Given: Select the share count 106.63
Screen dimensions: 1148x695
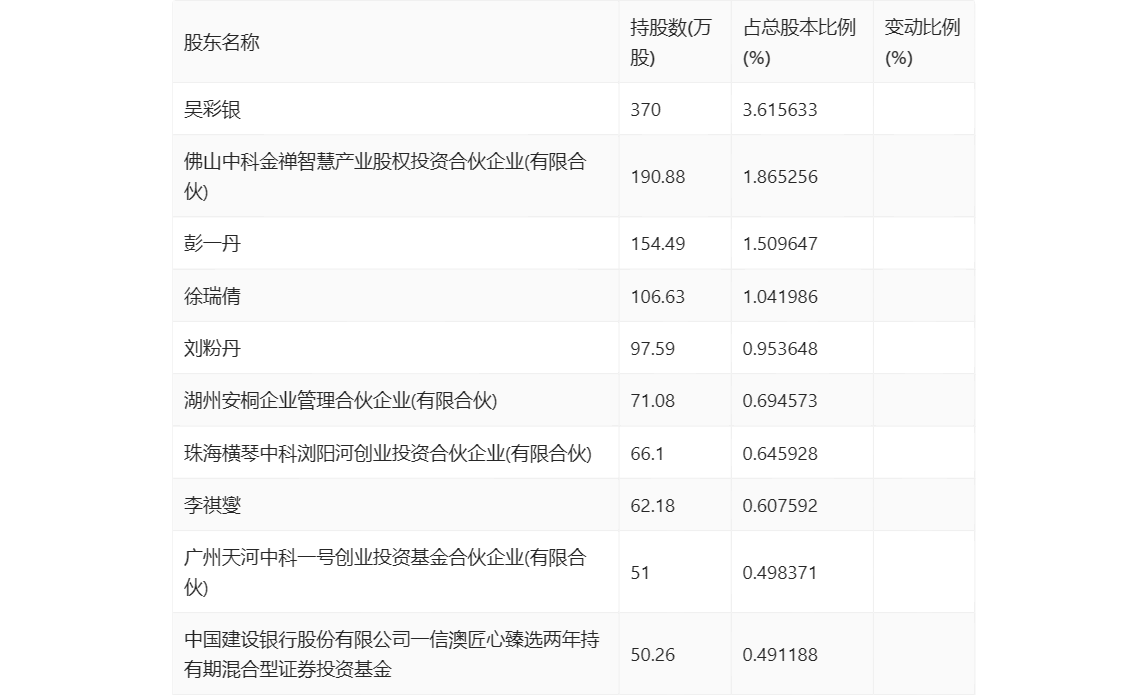Looking at the screenshot, I should (657, 297).
